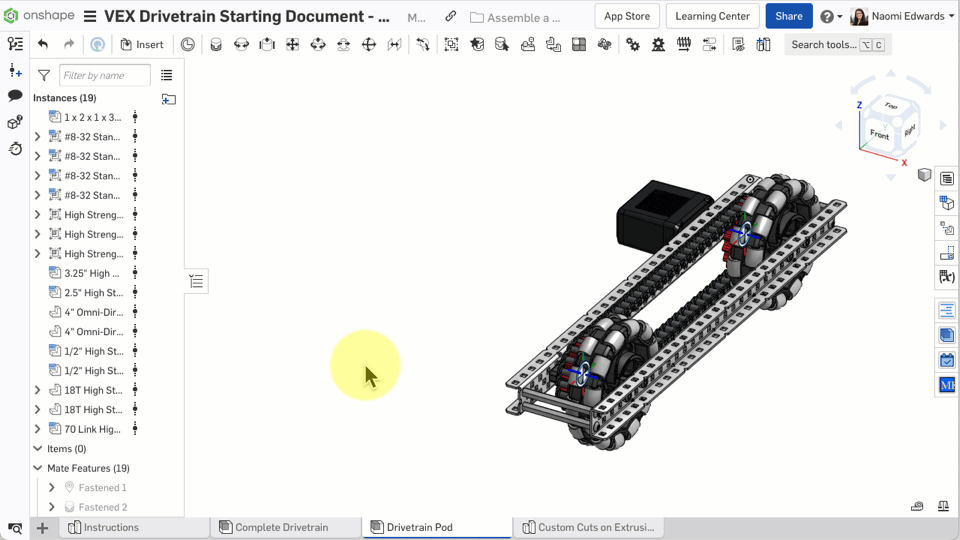Open the Learning Center
Screen dimensions: 960x540
(x=712, y=16)
